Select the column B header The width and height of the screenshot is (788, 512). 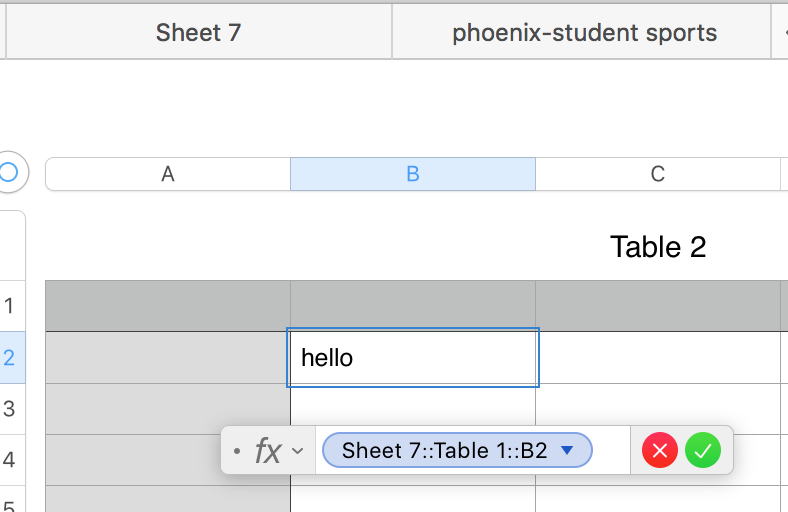412,174
